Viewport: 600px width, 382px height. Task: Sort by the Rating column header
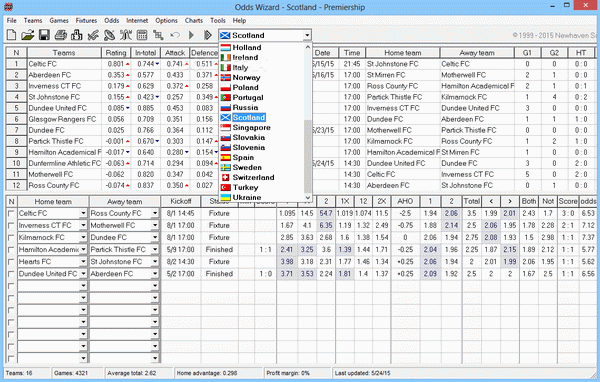click(x=116, y=53)
